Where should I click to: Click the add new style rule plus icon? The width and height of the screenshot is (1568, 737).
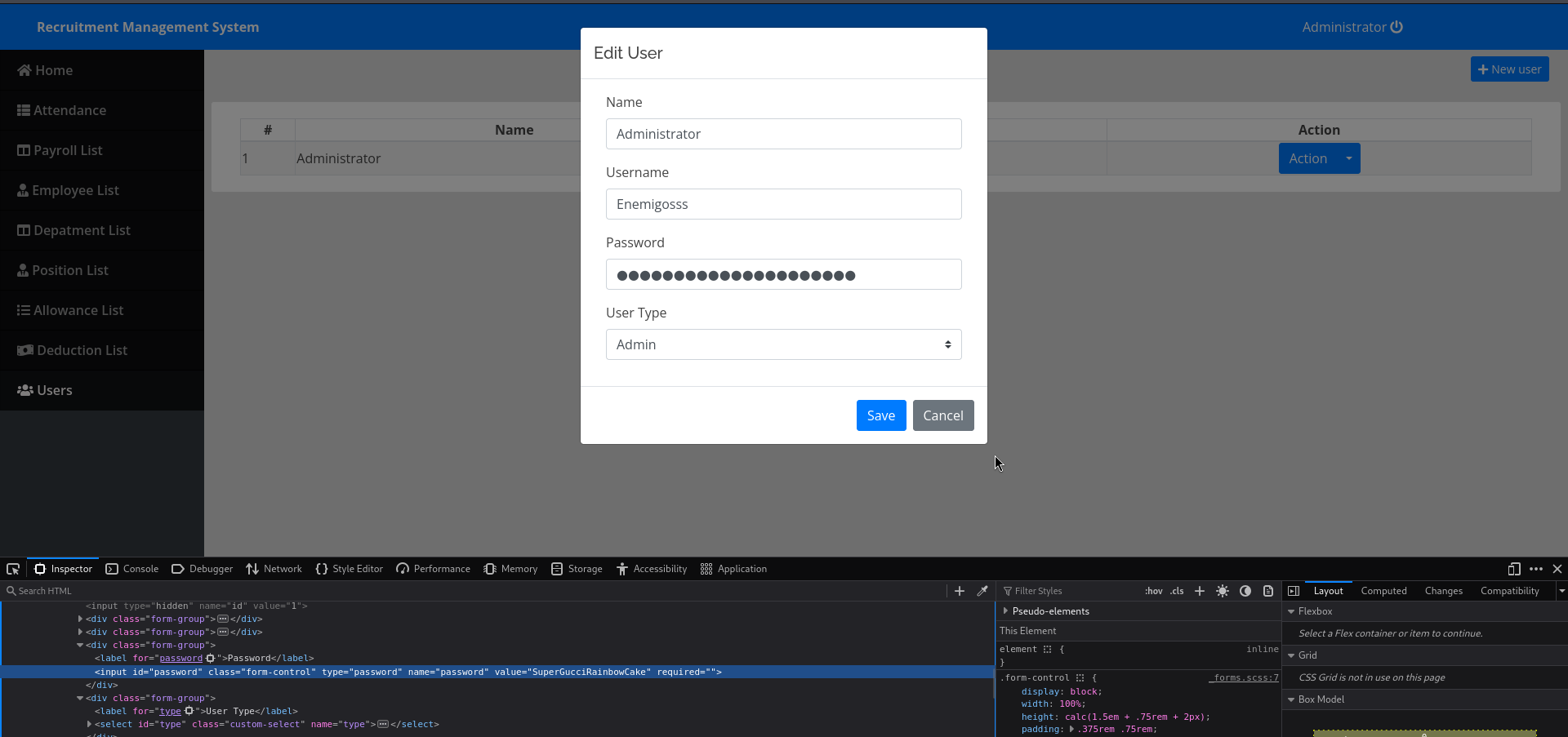1200,591
